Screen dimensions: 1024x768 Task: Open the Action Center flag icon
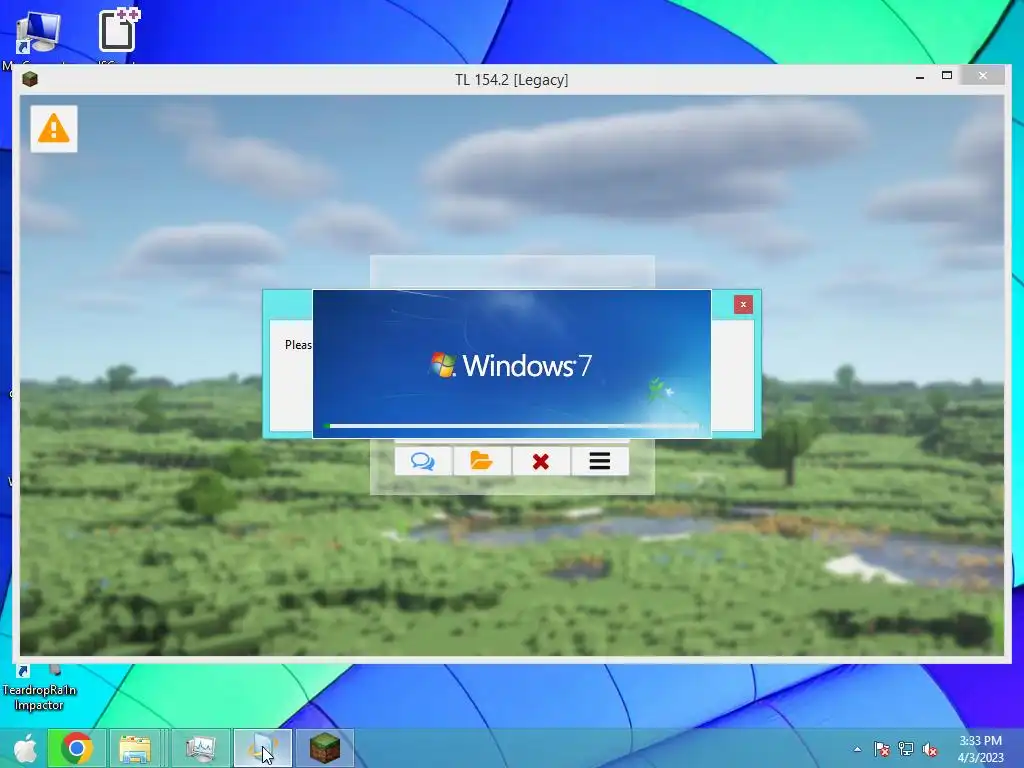tap(882, 749)
